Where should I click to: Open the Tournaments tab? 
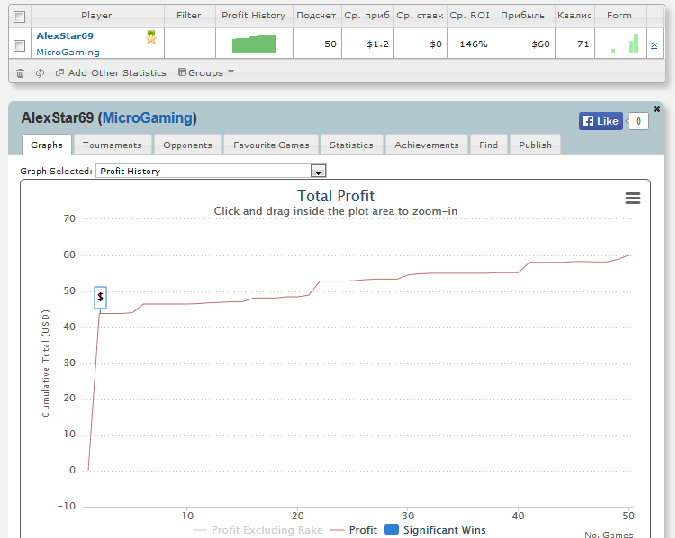coord(112,145)
